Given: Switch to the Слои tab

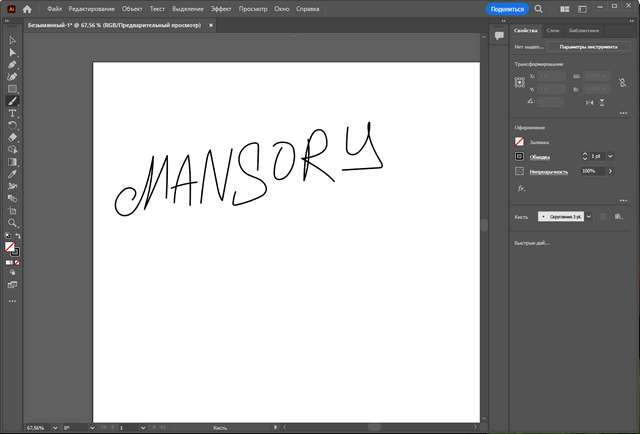Looking at the screenshot, I should (552, 32).
